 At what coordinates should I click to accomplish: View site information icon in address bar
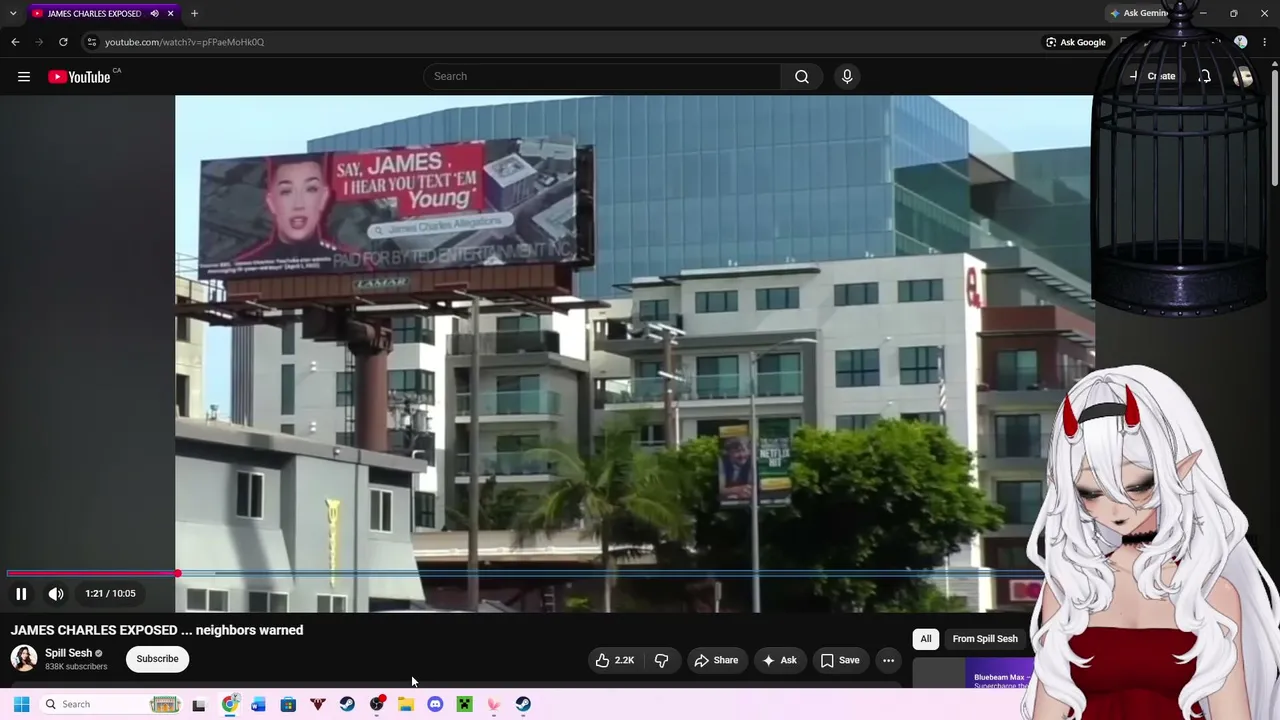[92, 42]
